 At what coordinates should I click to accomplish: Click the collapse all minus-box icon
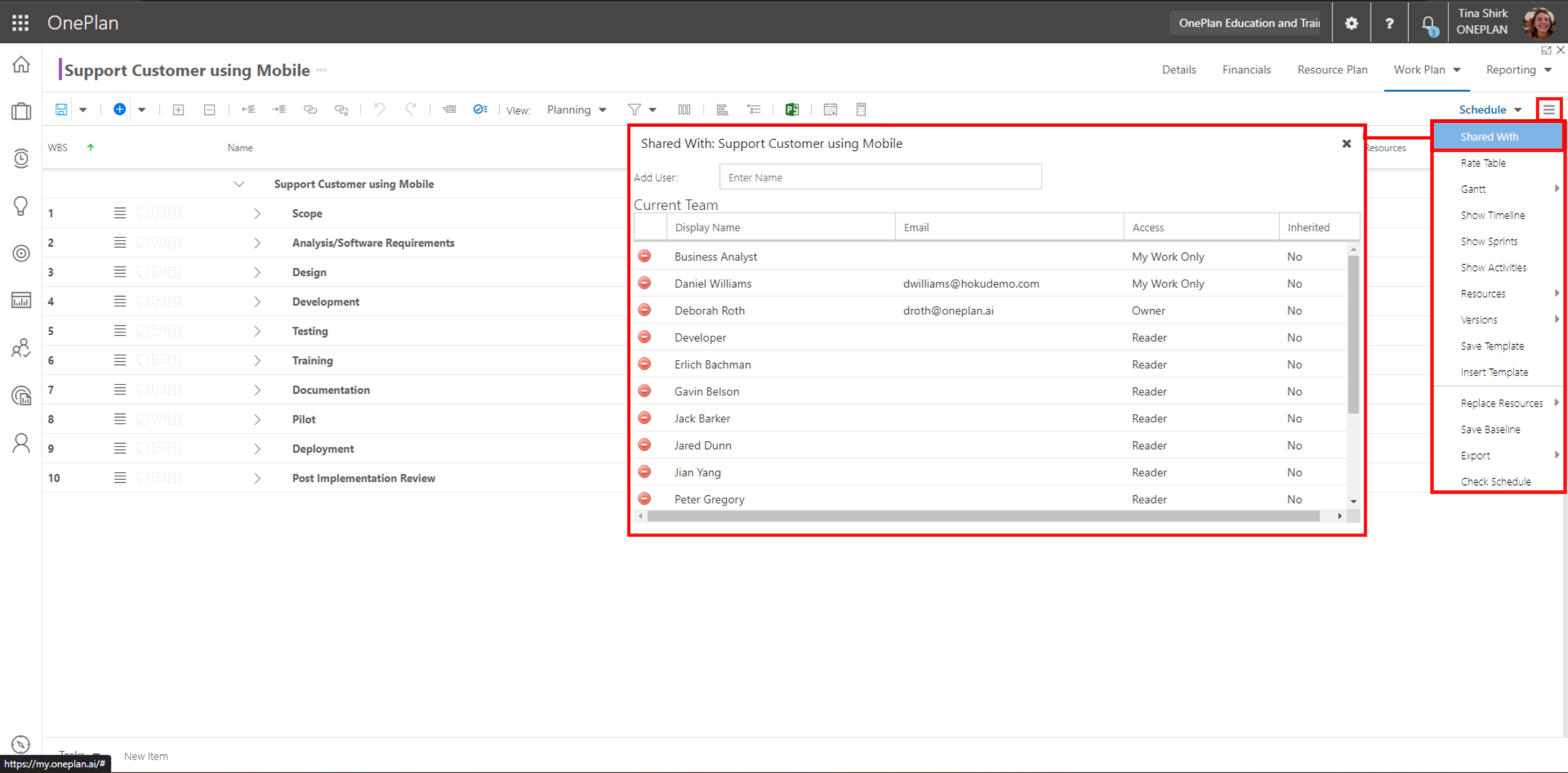209,110
